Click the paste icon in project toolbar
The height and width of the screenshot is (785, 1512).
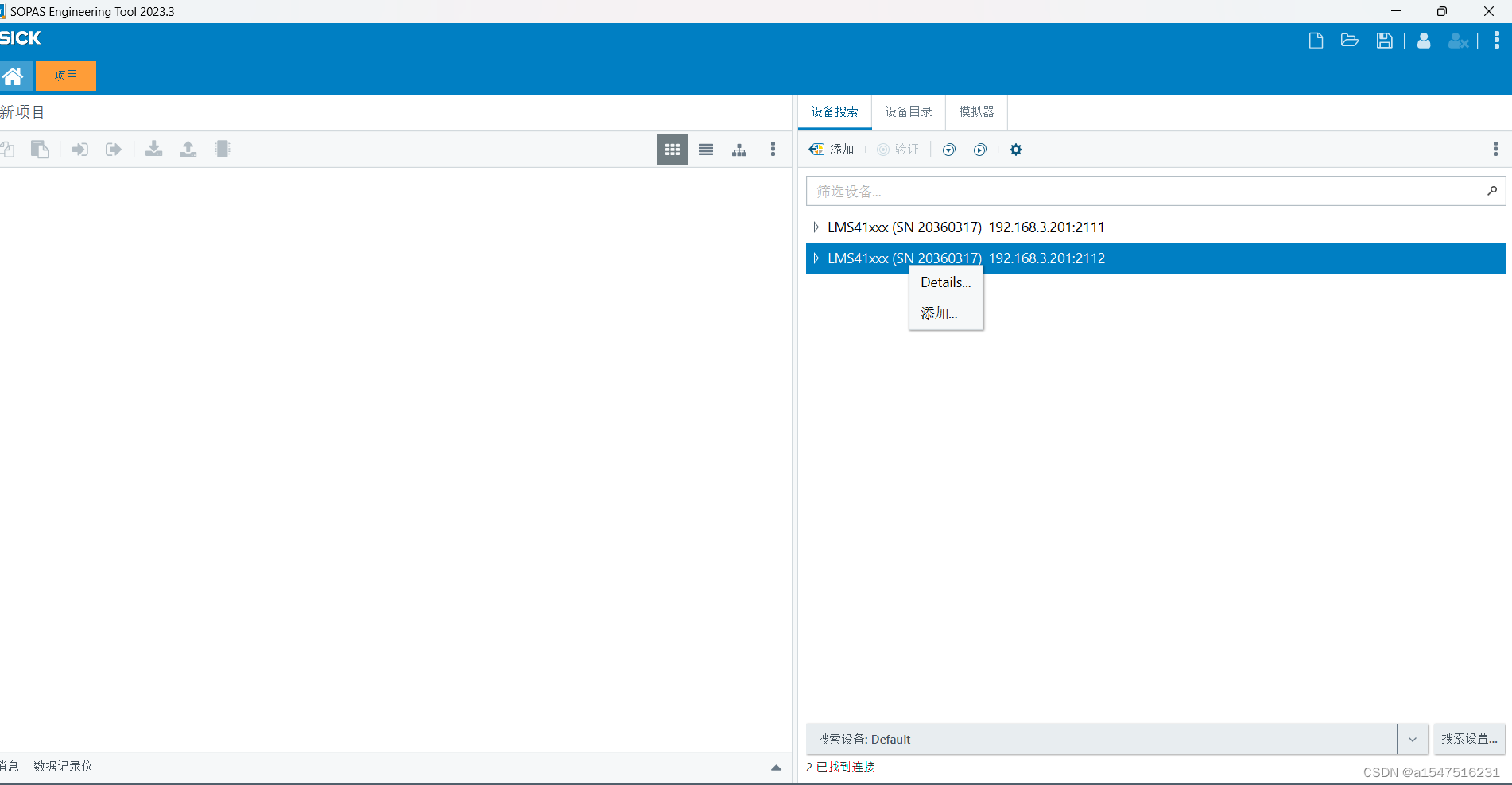pyautogui.click(x=40, y=150)
